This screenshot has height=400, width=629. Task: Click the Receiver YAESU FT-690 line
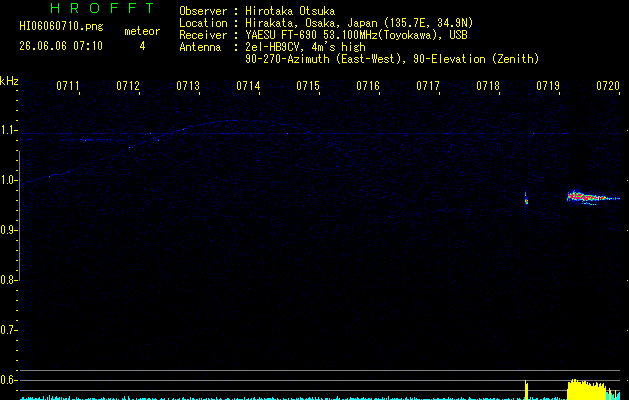tap(323, 35)
